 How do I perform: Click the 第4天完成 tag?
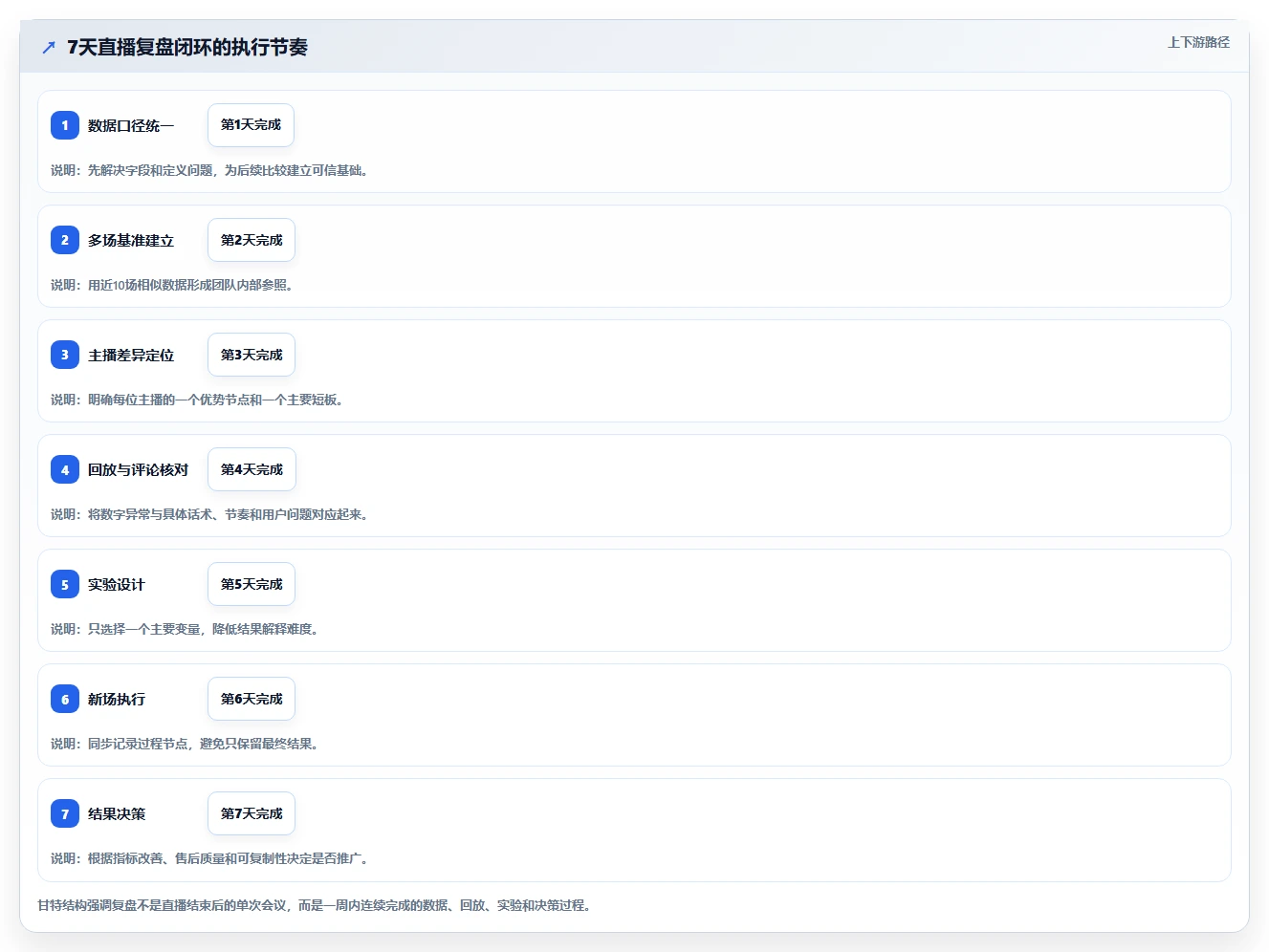[x=252, y=469]
